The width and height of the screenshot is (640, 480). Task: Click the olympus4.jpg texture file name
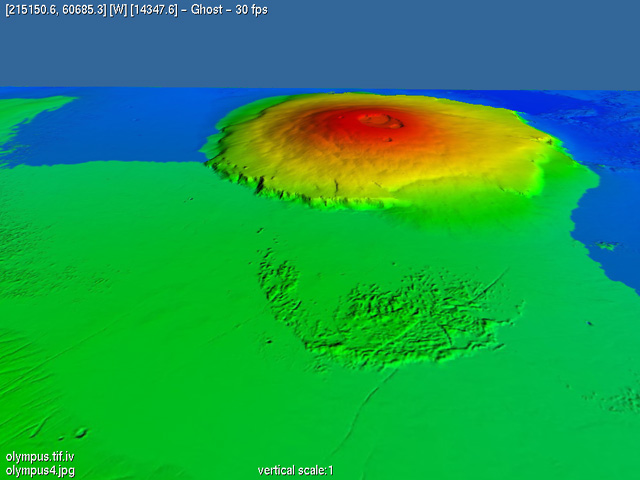tap(40, 470)
